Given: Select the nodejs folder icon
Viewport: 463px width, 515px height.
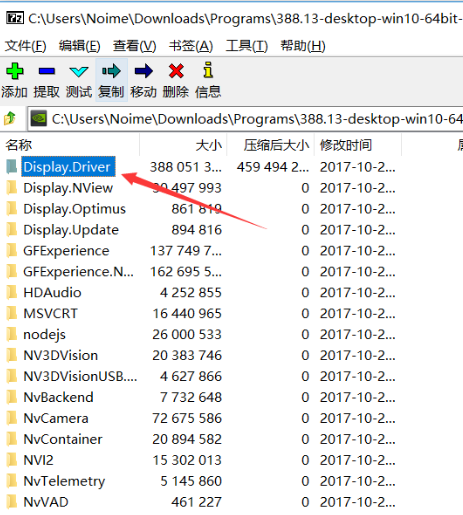Looking at the screenshot, I should [12, 334].
